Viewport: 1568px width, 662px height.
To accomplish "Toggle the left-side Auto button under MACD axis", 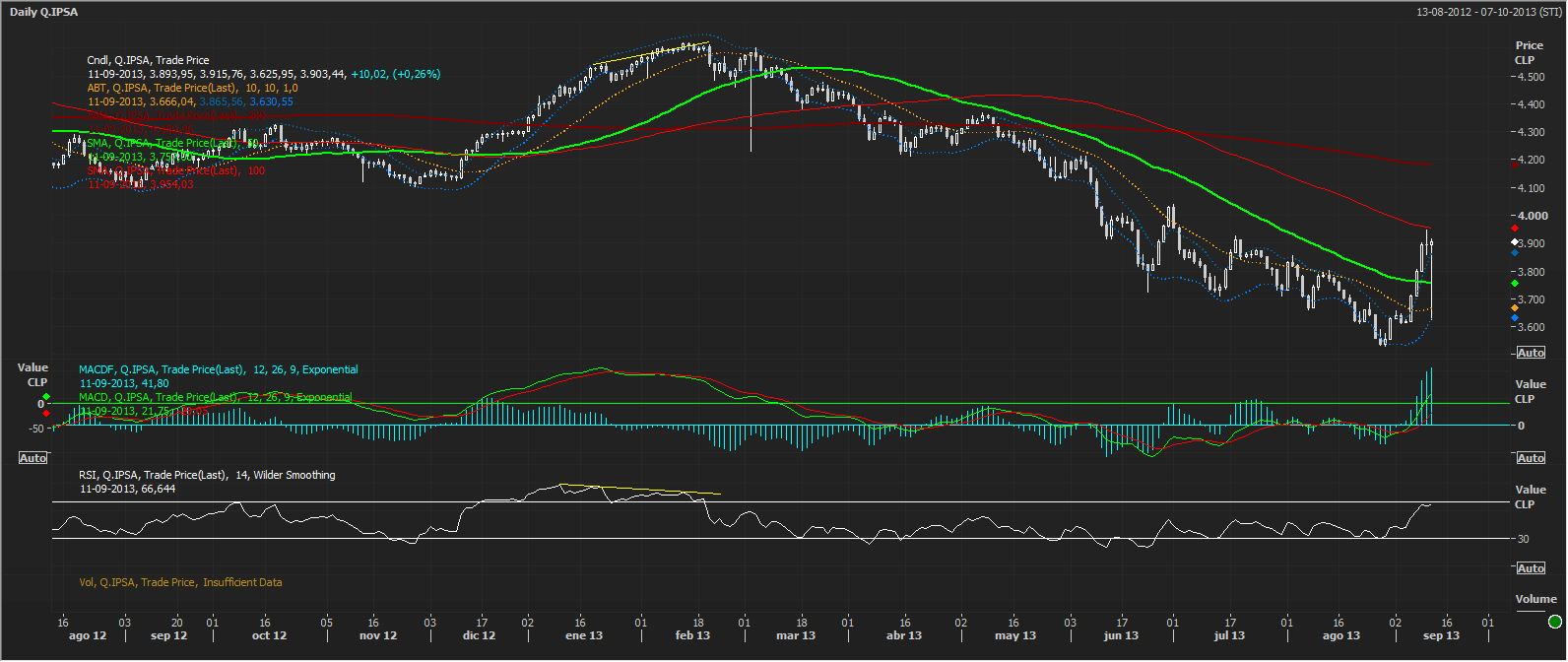I will tap(33, 458).
